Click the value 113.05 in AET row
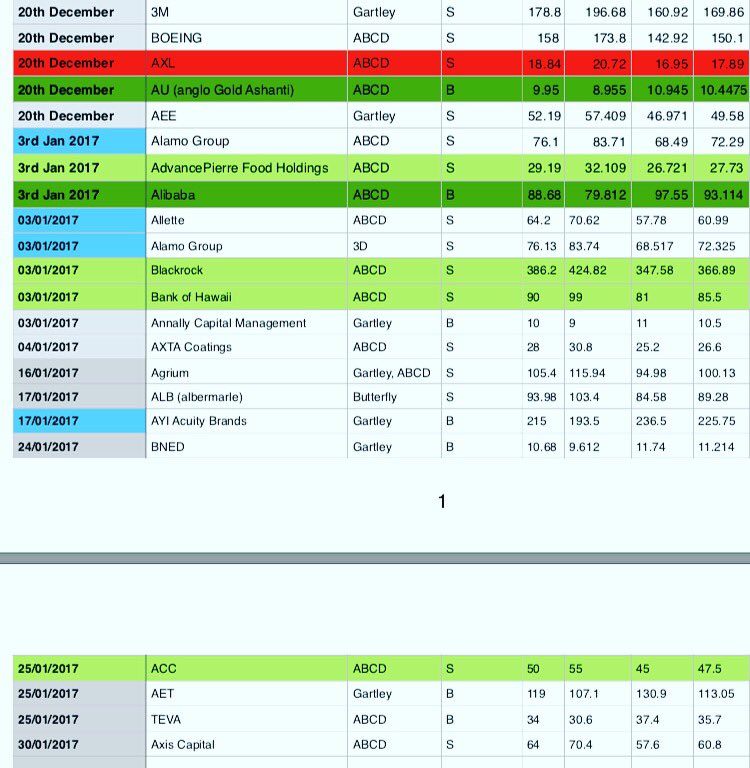This screenshot has width=750, height=768. point(716,694)
